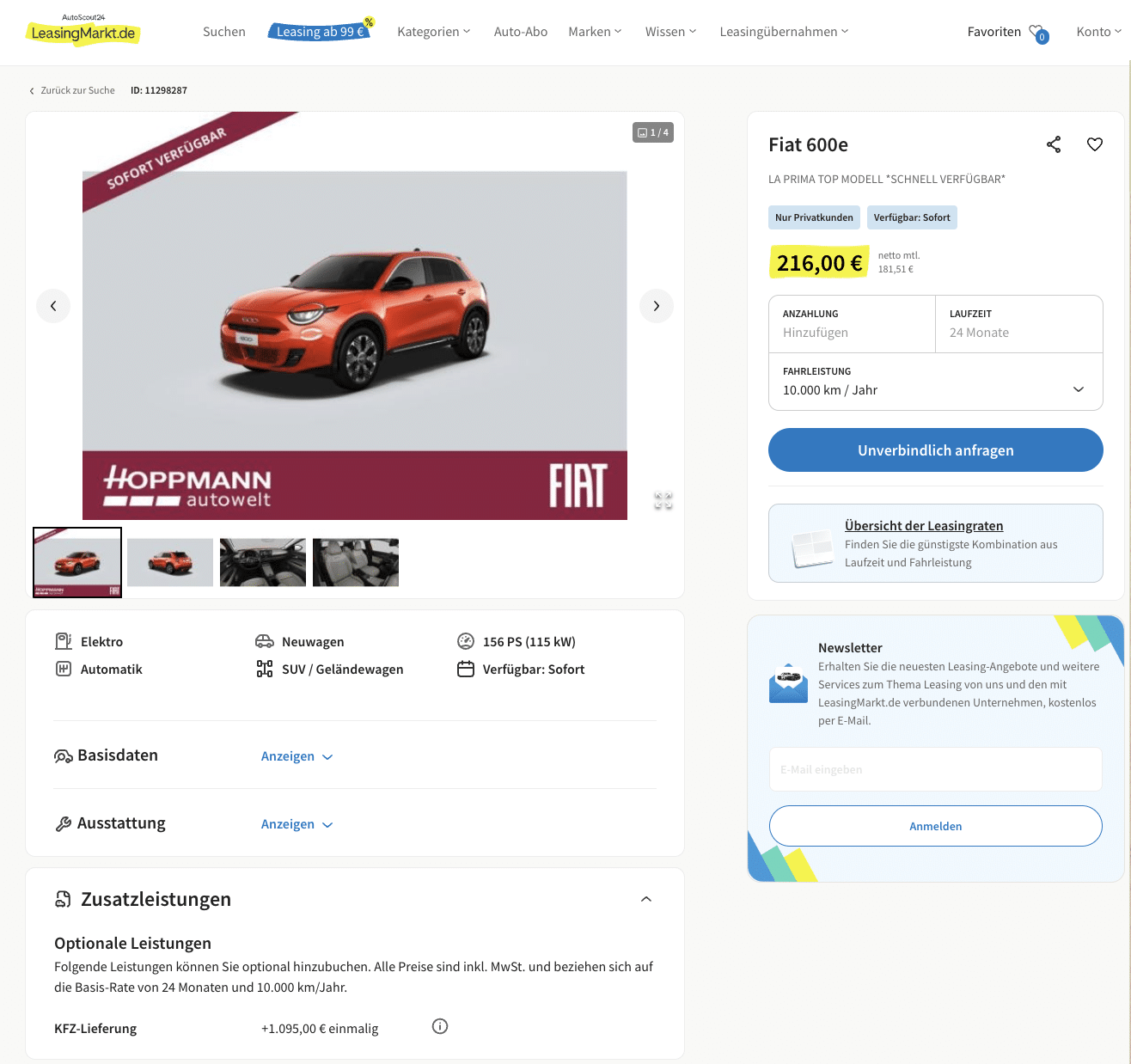Expand Ausstattung via Anzeigen
Viewport: 1131px width, 1064px height.
(297, 824)
